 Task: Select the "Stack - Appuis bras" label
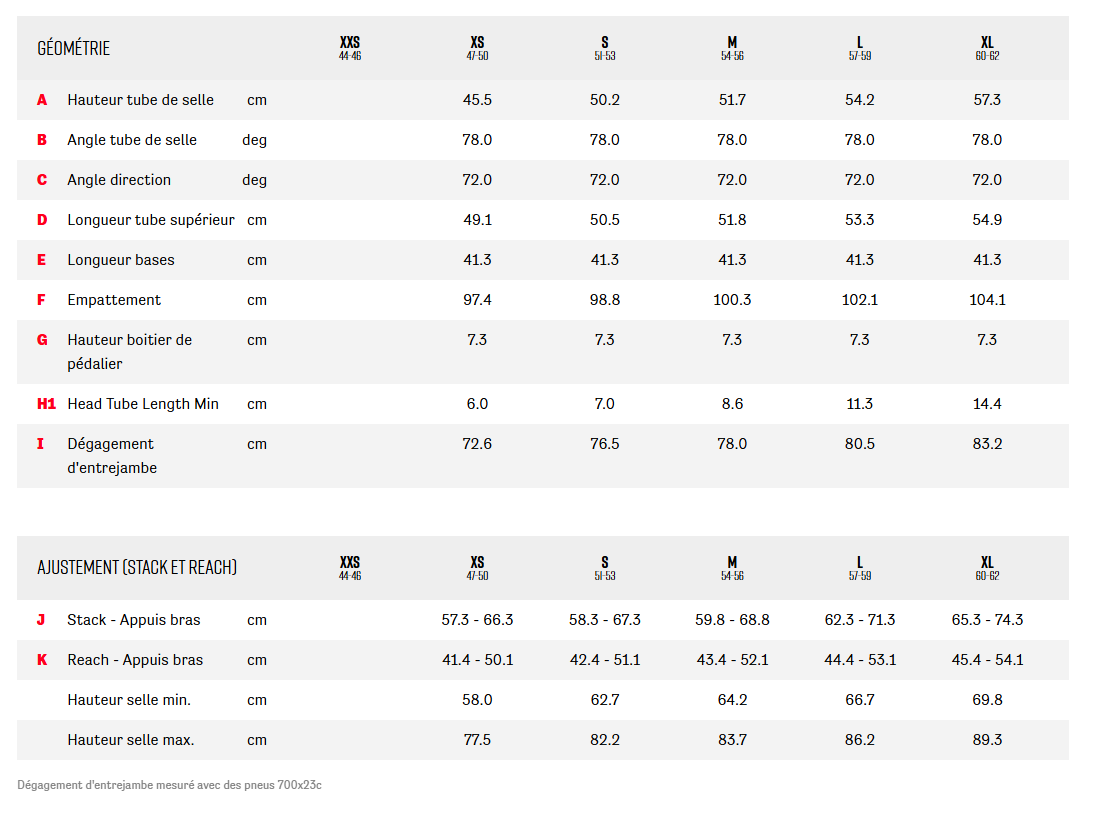click(x=134, y=620)
